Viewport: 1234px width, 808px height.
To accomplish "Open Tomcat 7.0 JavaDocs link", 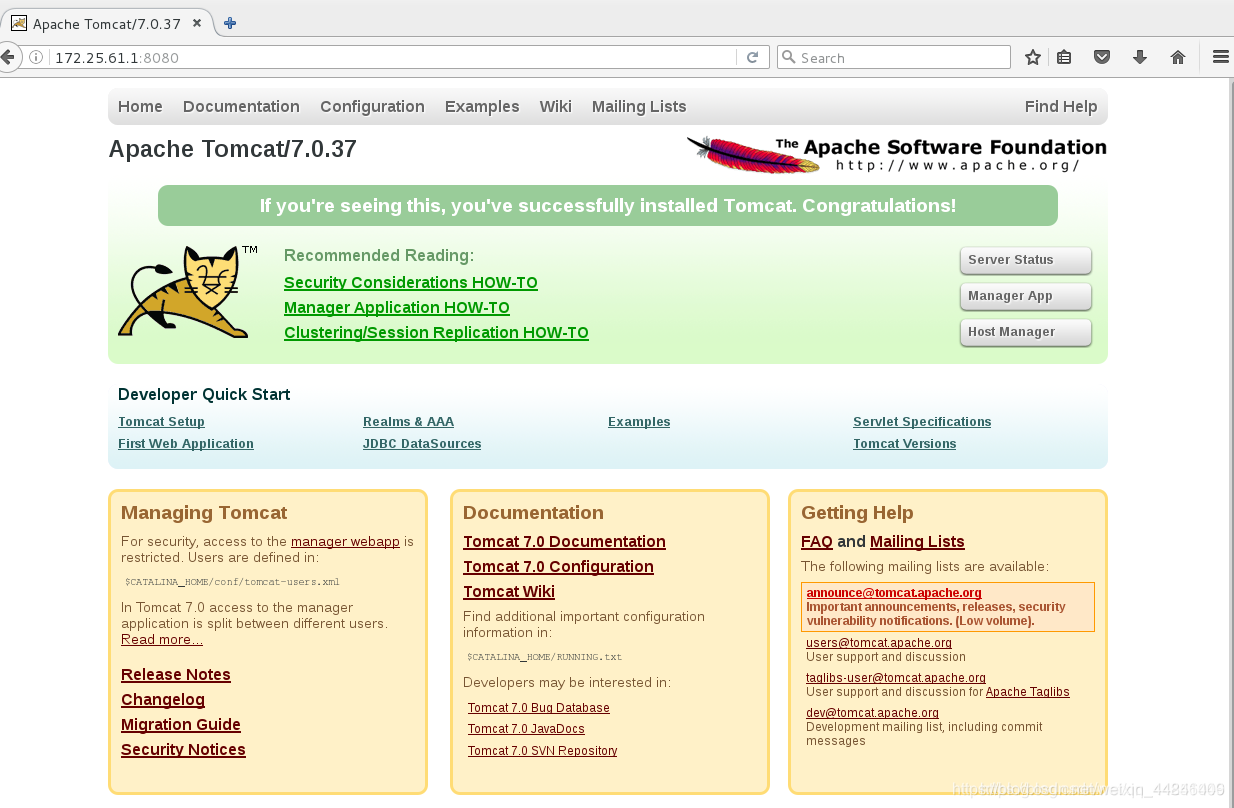I will 526,729.
